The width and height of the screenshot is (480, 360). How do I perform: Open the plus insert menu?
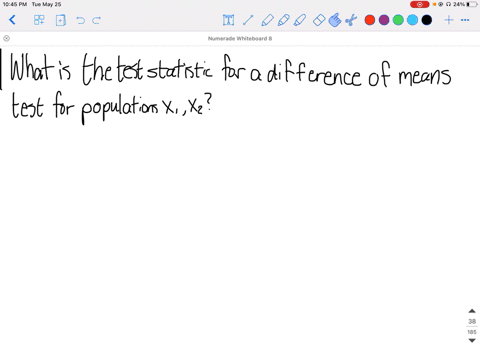(x=449, y=20)
